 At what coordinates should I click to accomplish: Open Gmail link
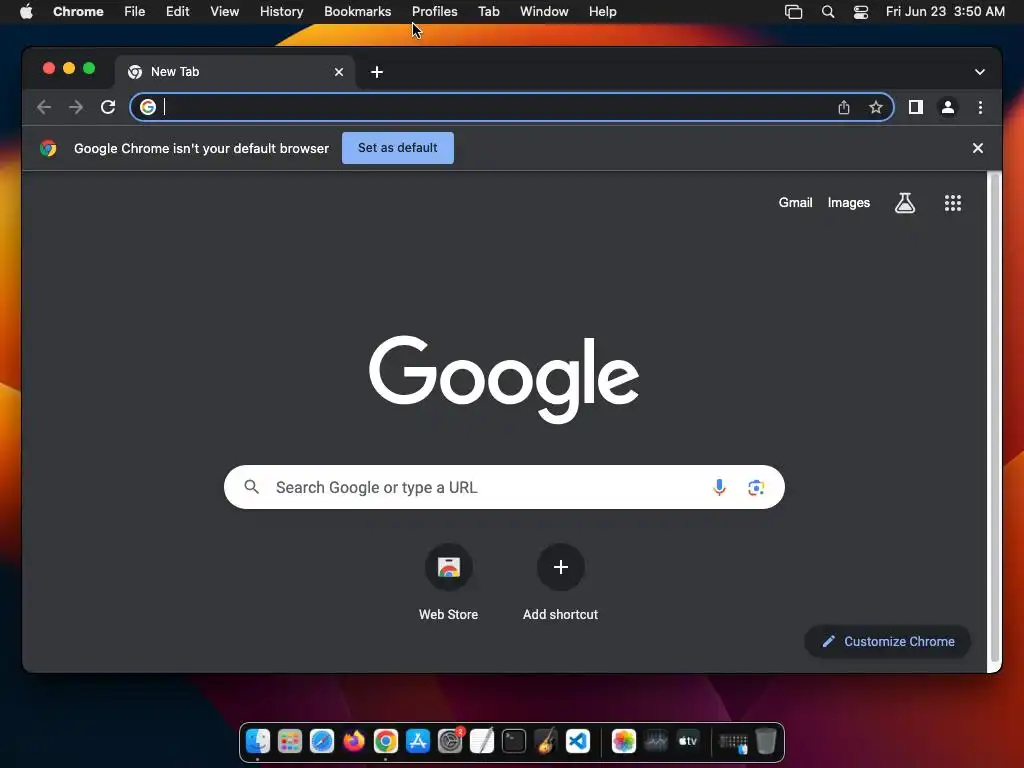click(x=795, y=203)
